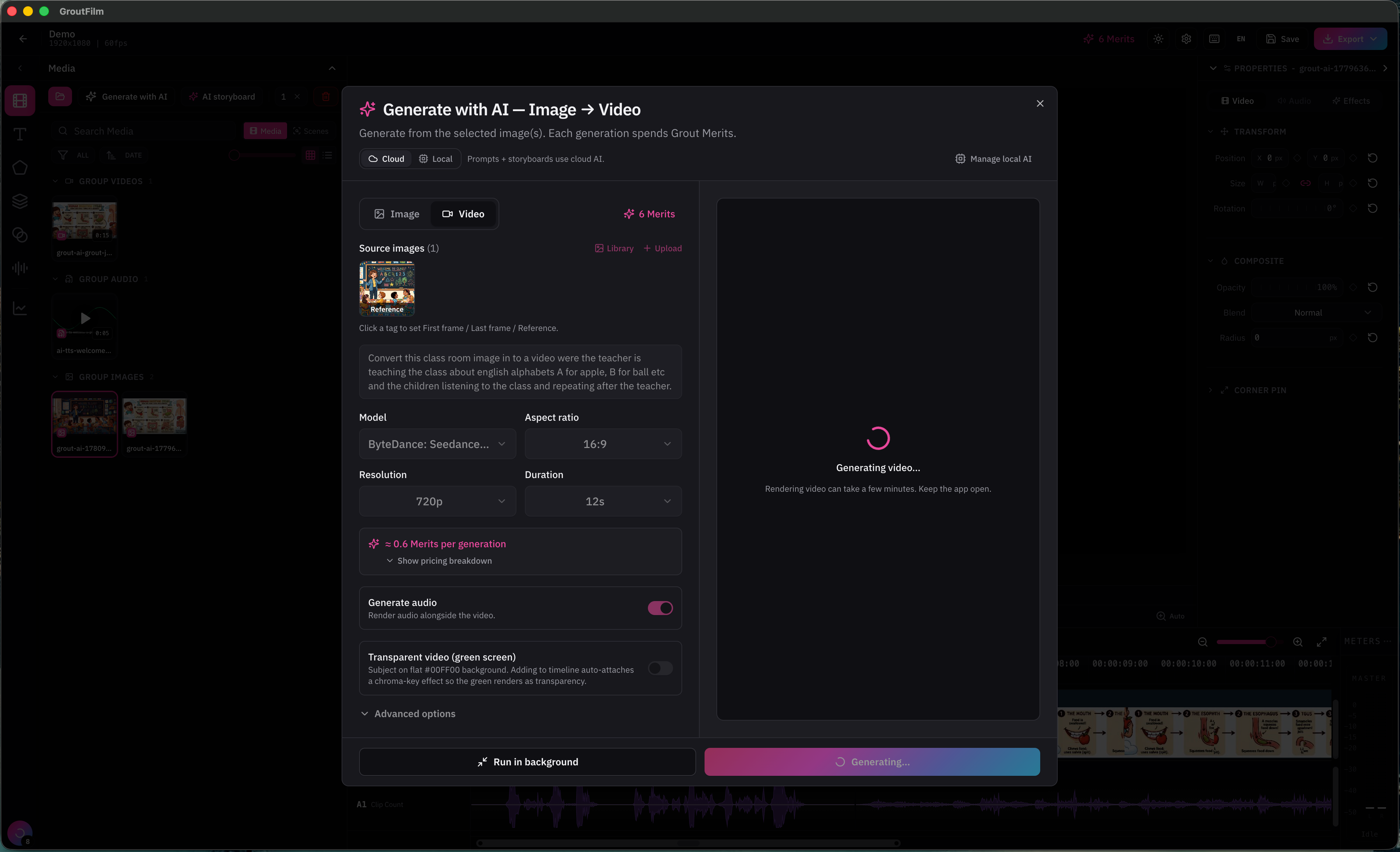Open the Effects properties tab
The image size is (1400, 852).
1351,101
